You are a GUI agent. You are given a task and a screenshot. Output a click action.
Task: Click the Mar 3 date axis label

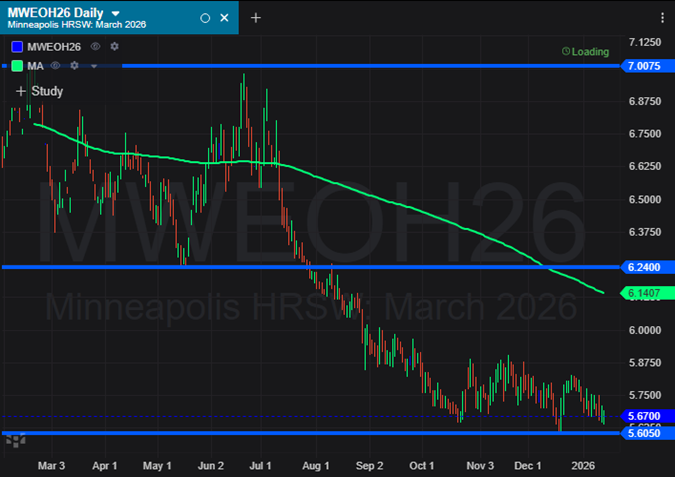coord(51,466)
